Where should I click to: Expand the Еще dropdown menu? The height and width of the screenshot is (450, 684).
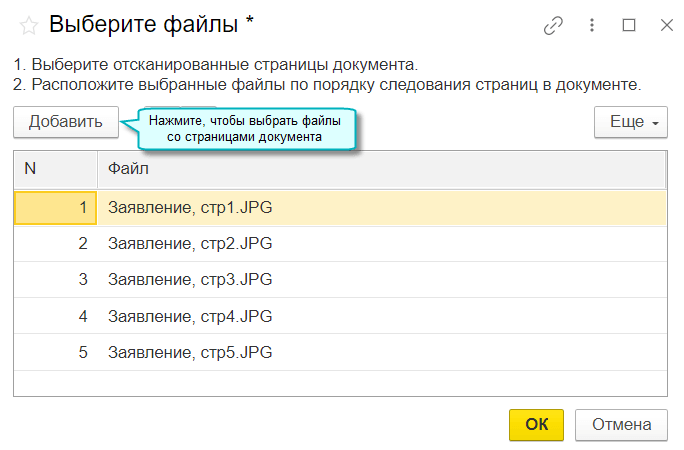point(630,122)
